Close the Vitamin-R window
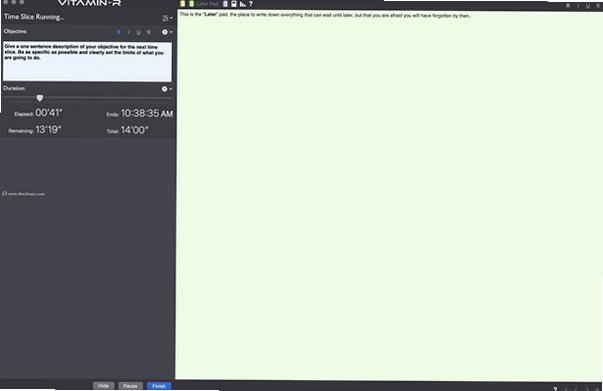This screenshot has height=391, width=603. (5, 2)
